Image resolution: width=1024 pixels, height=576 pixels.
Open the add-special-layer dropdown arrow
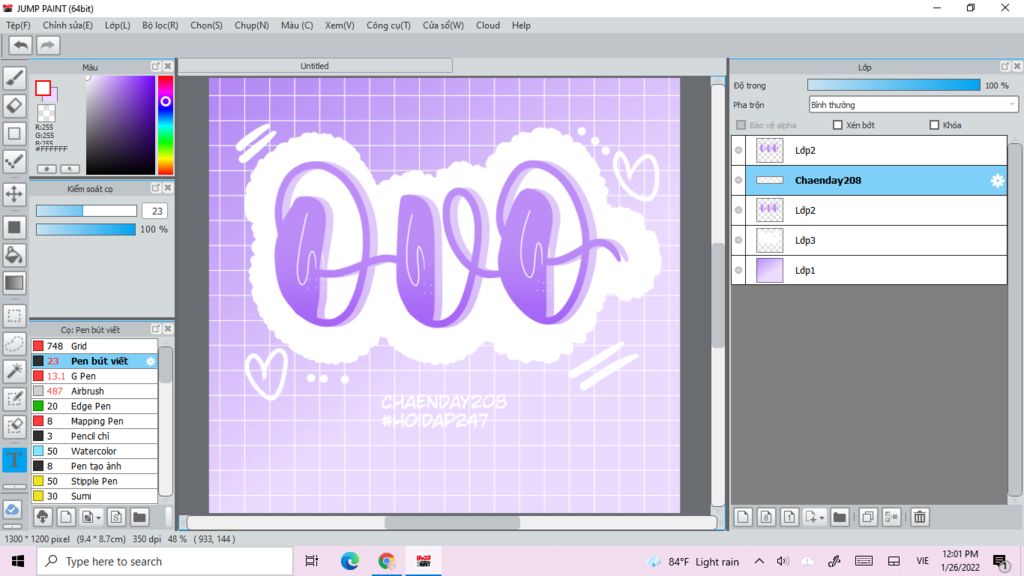point(822,517)
